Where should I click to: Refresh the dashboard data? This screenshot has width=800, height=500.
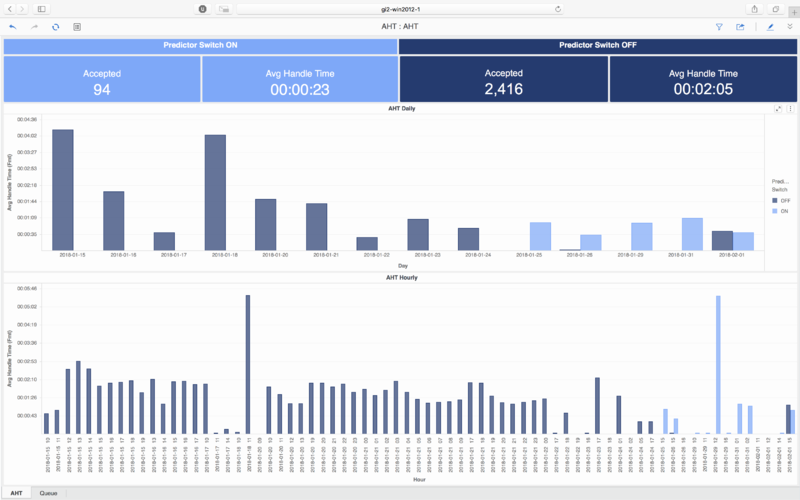coord(55,27)
